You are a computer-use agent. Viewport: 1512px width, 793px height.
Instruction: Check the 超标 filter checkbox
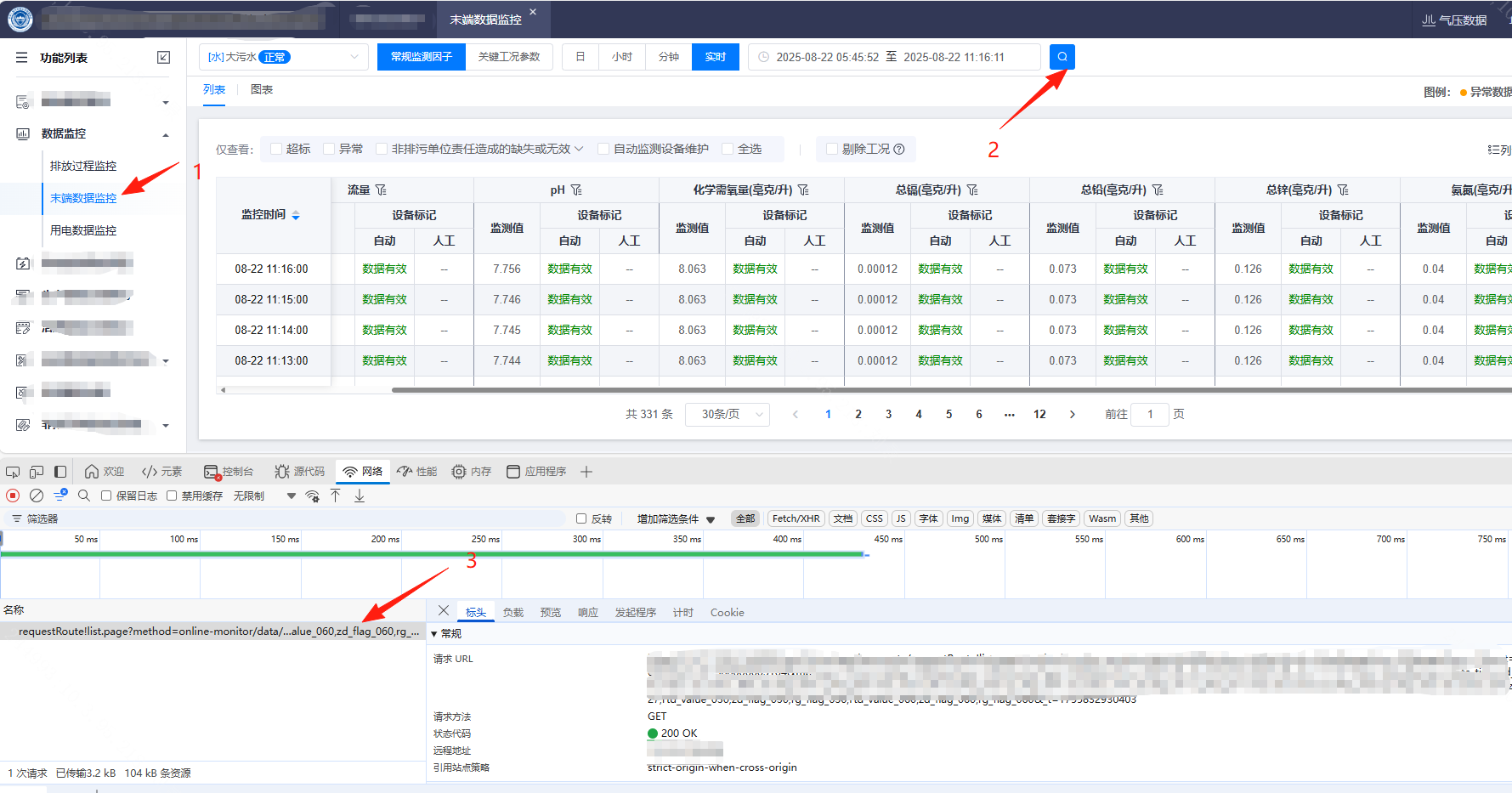(x=276, y=149)
